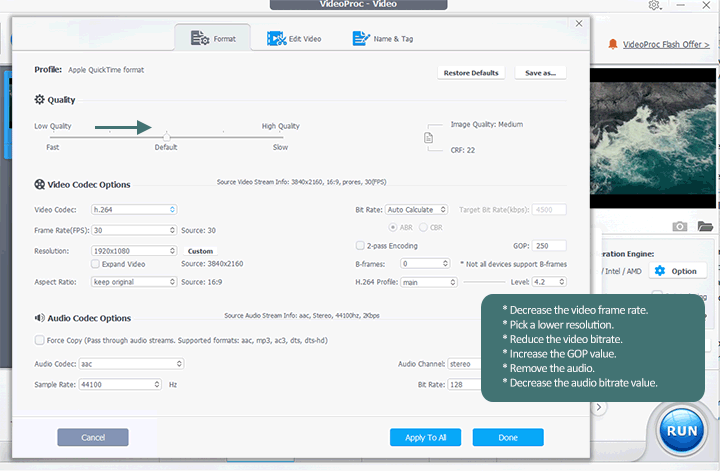720x471 pixels.
Task: Open the Frame Rate 30 dropdown
Action: tap(134, 230)
